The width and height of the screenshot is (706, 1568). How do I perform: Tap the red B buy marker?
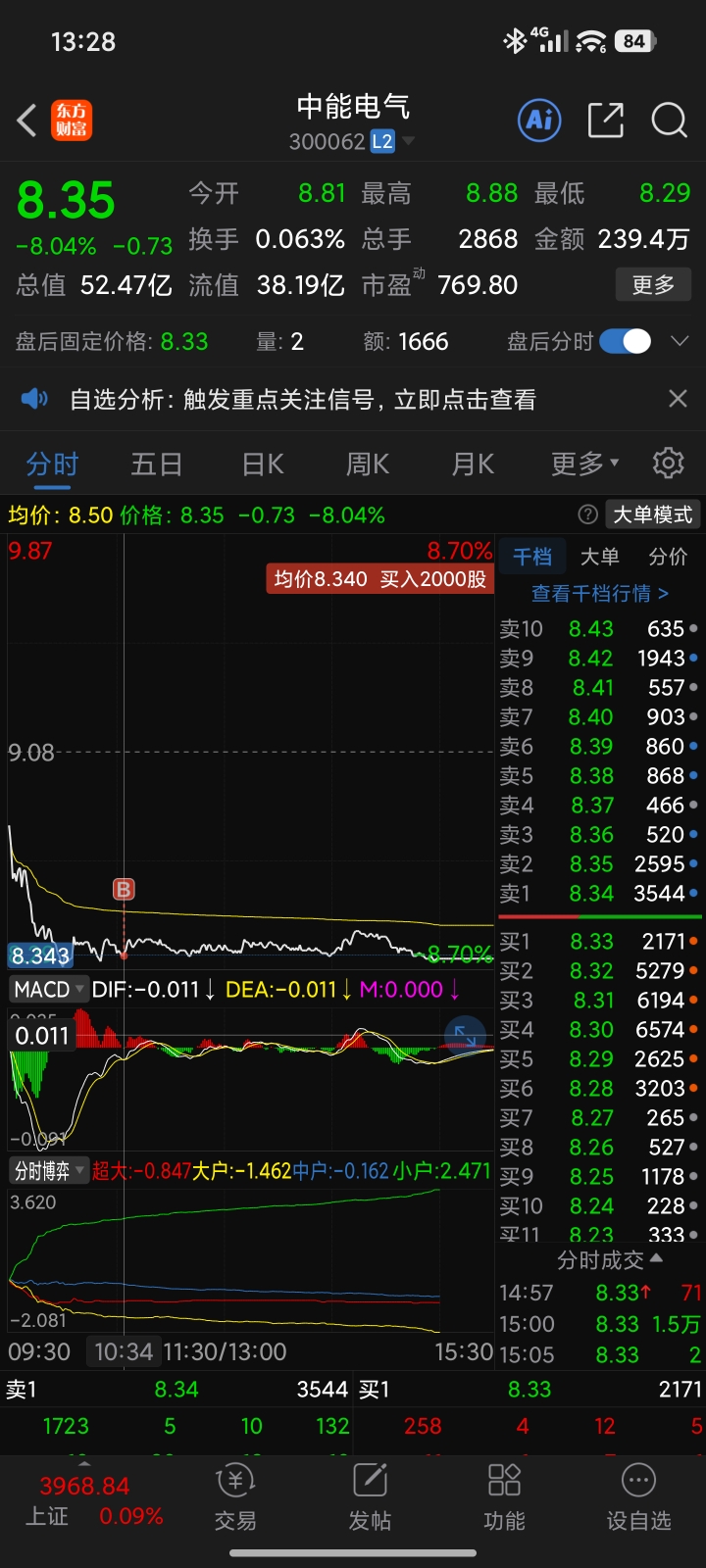point(124,889)
